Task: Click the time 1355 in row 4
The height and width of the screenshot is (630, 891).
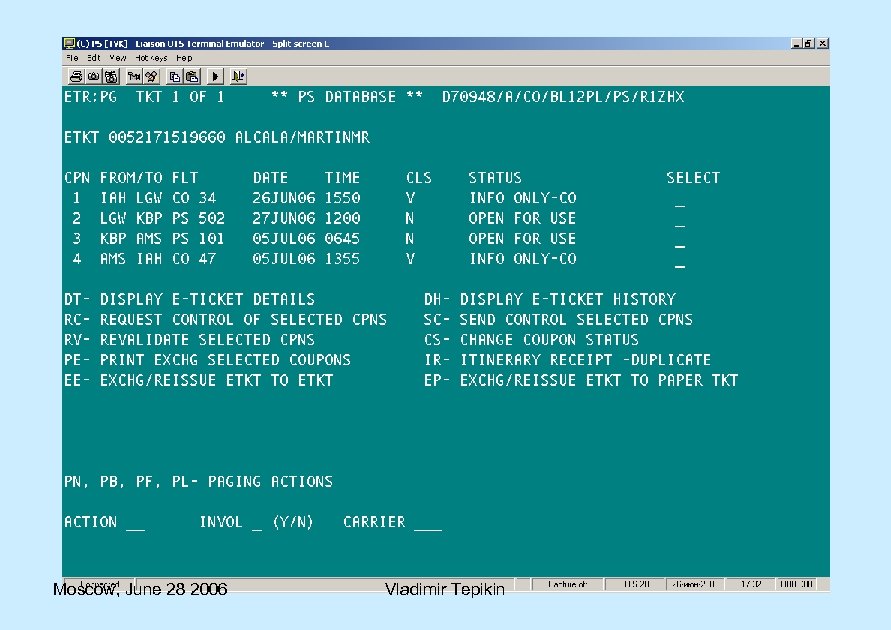Action: coord(342,259)
